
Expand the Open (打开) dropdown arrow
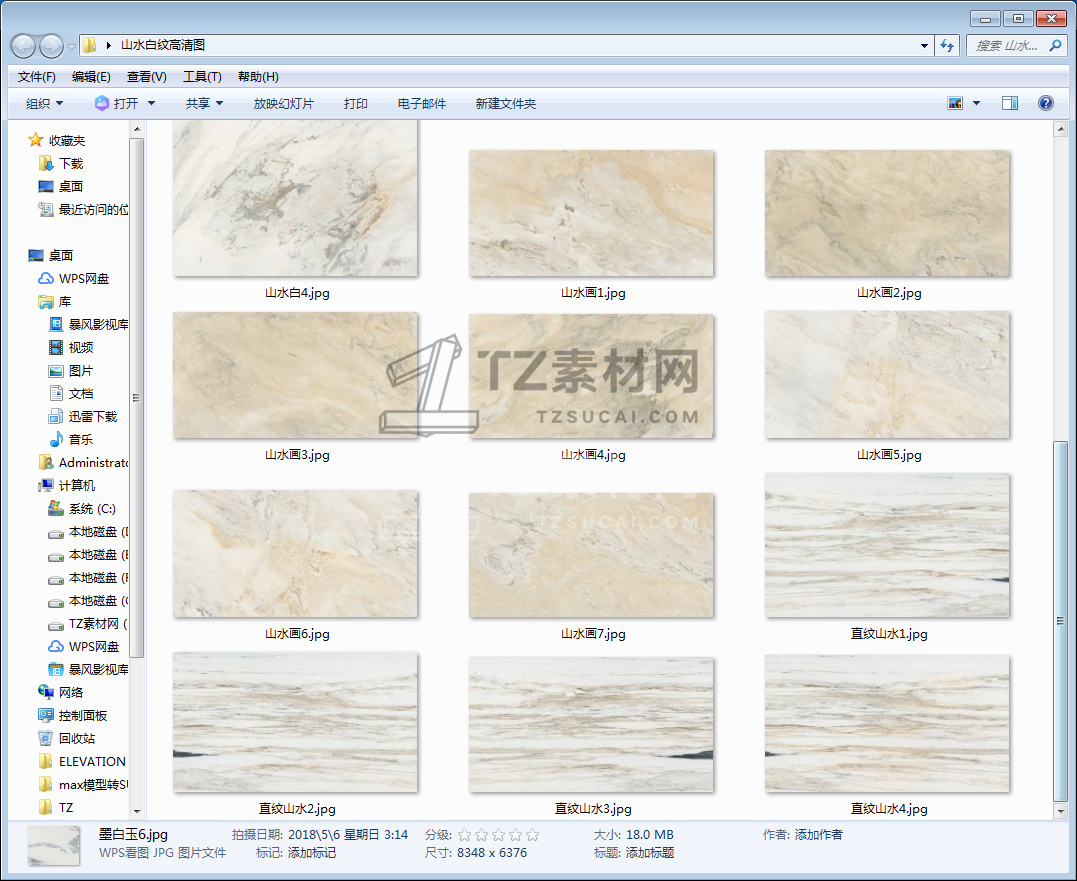click(151, 104)
